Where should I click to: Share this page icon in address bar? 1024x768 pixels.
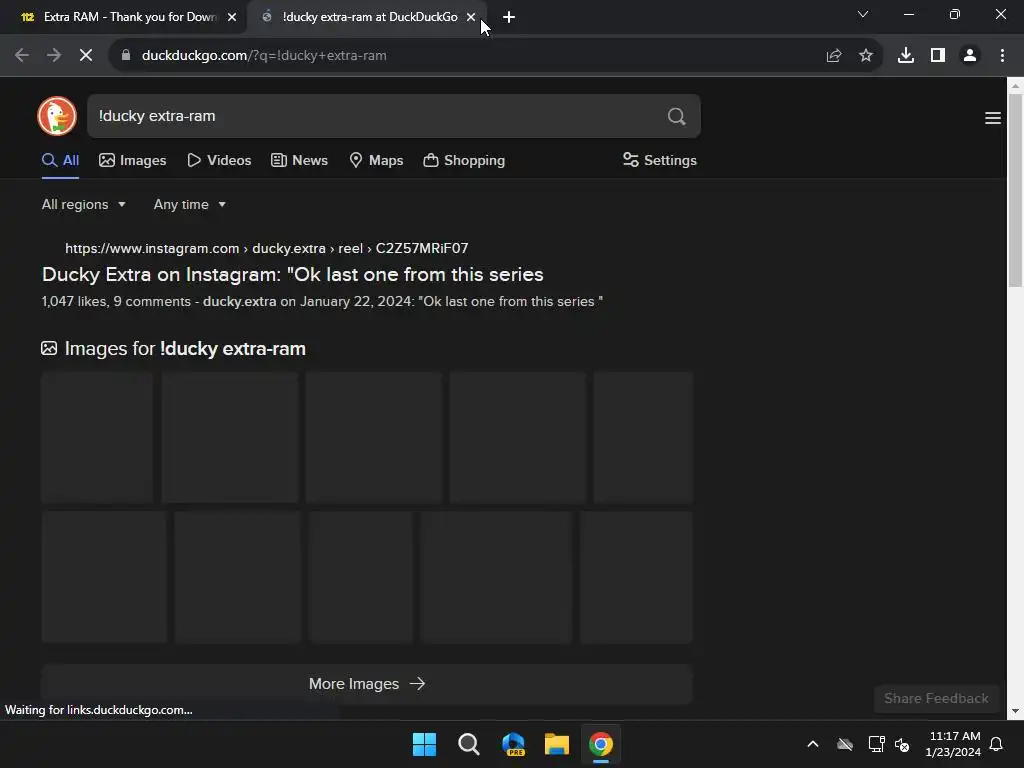[x=834, y=56]
